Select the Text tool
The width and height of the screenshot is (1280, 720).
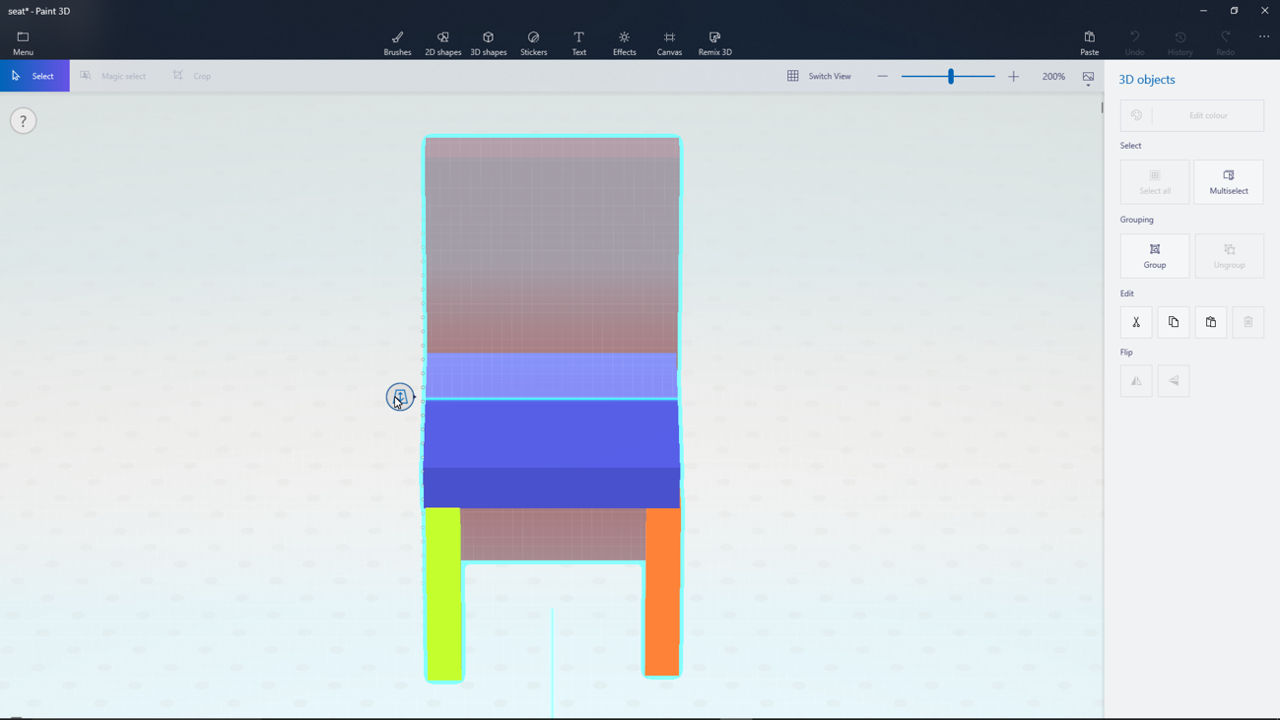tap(579, 43)
